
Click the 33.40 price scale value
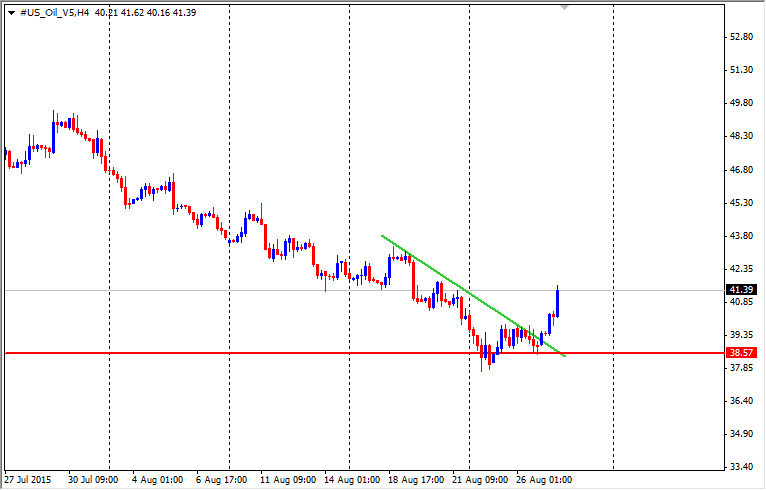coord(741,467)
